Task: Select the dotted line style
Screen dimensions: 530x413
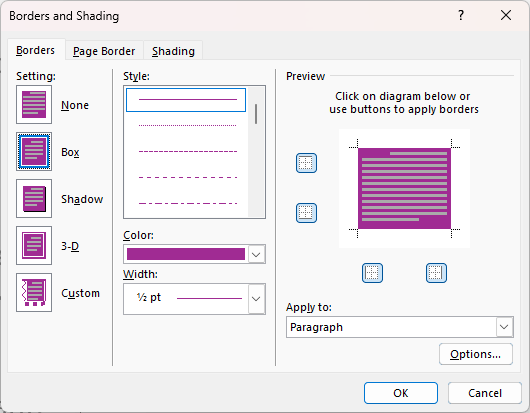Action: point(188,125)
